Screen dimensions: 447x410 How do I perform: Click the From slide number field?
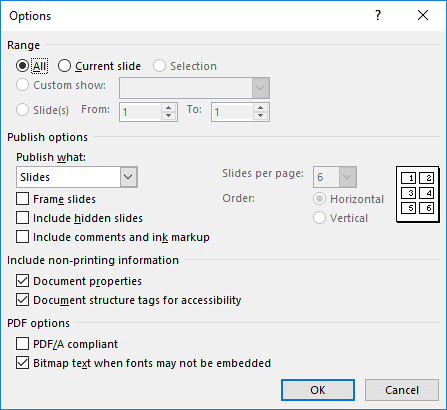(x=140, y=112)
